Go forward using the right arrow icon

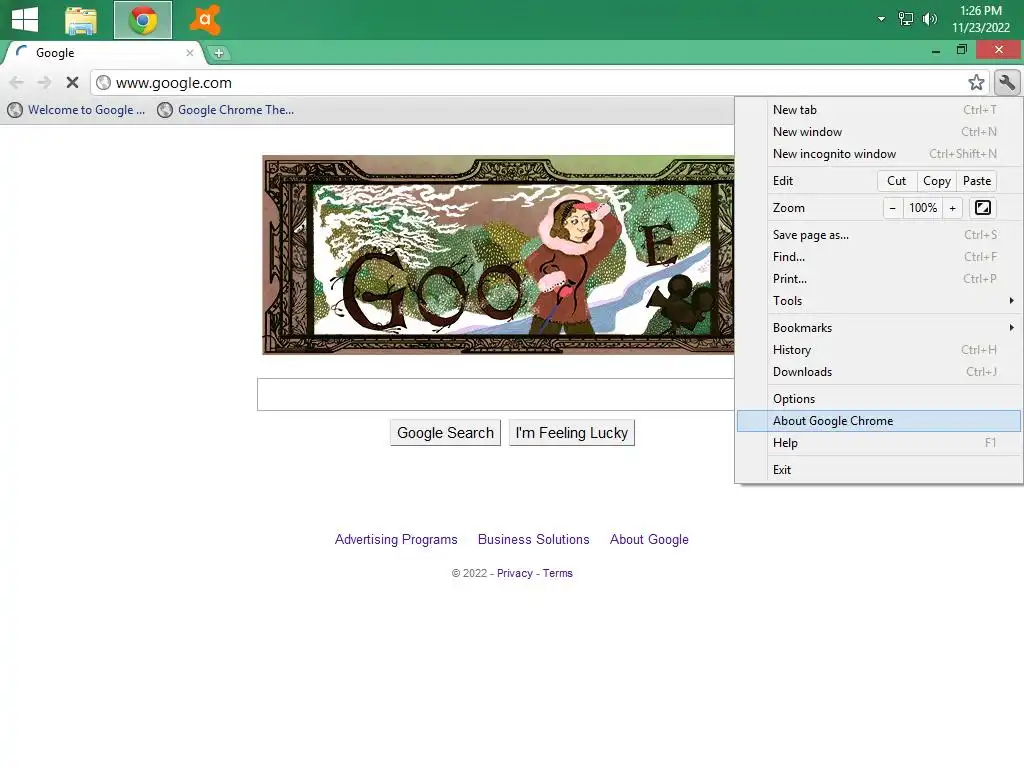[x=44, y=83]
